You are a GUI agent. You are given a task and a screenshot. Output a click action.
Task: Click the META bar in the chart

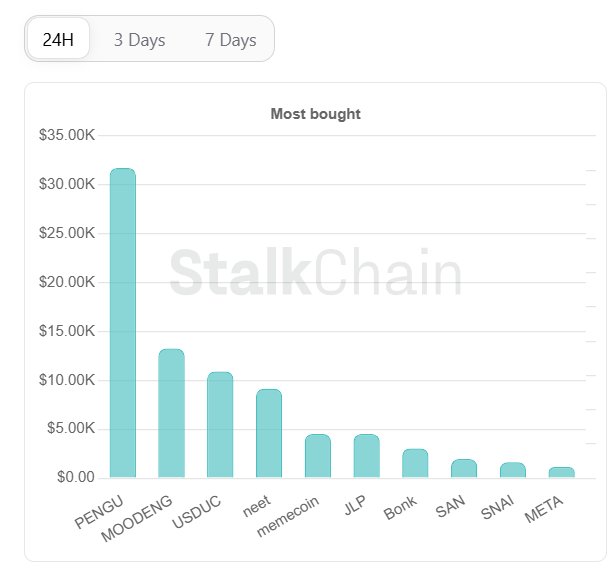pyautogui.click(x=562, y=472)
